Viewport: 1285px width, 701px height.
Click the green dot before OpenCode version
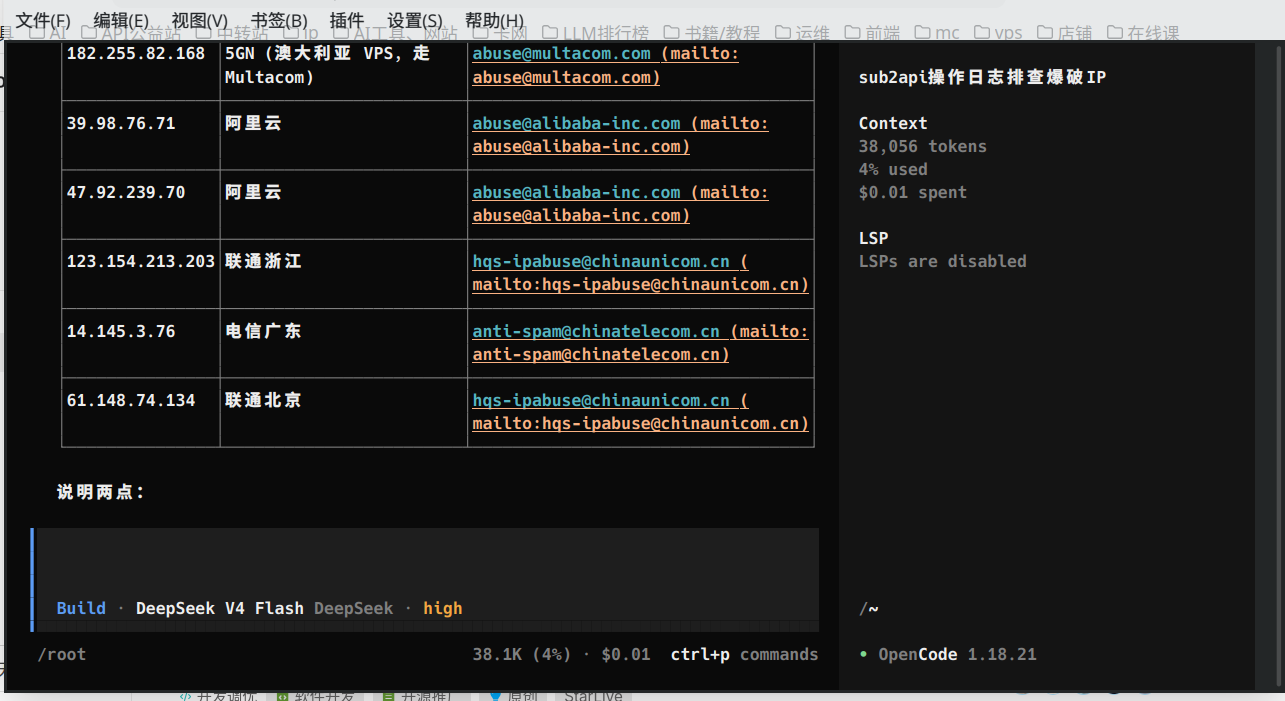point(864,655)
